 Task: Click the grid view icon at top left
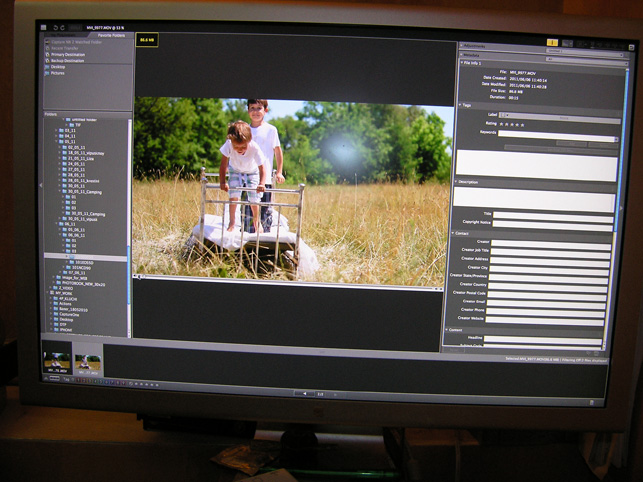[43, 27]
